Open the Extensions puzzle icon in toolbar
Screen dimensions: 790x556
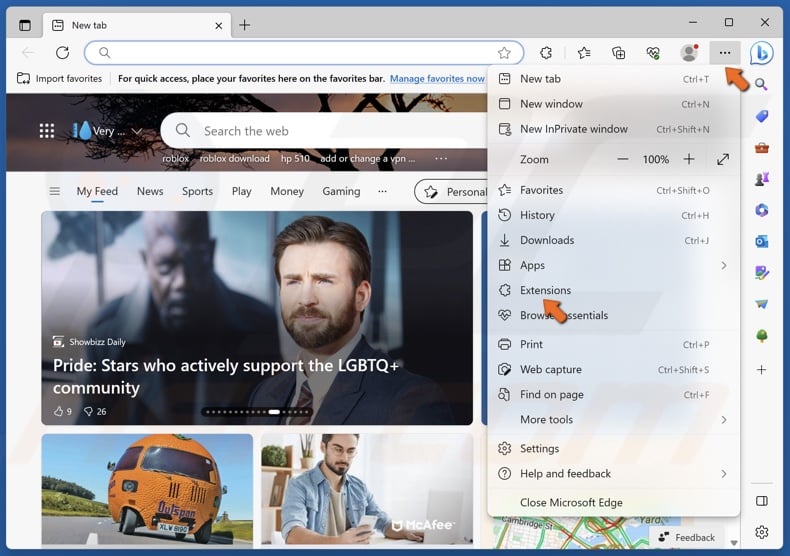click(546, 53)
